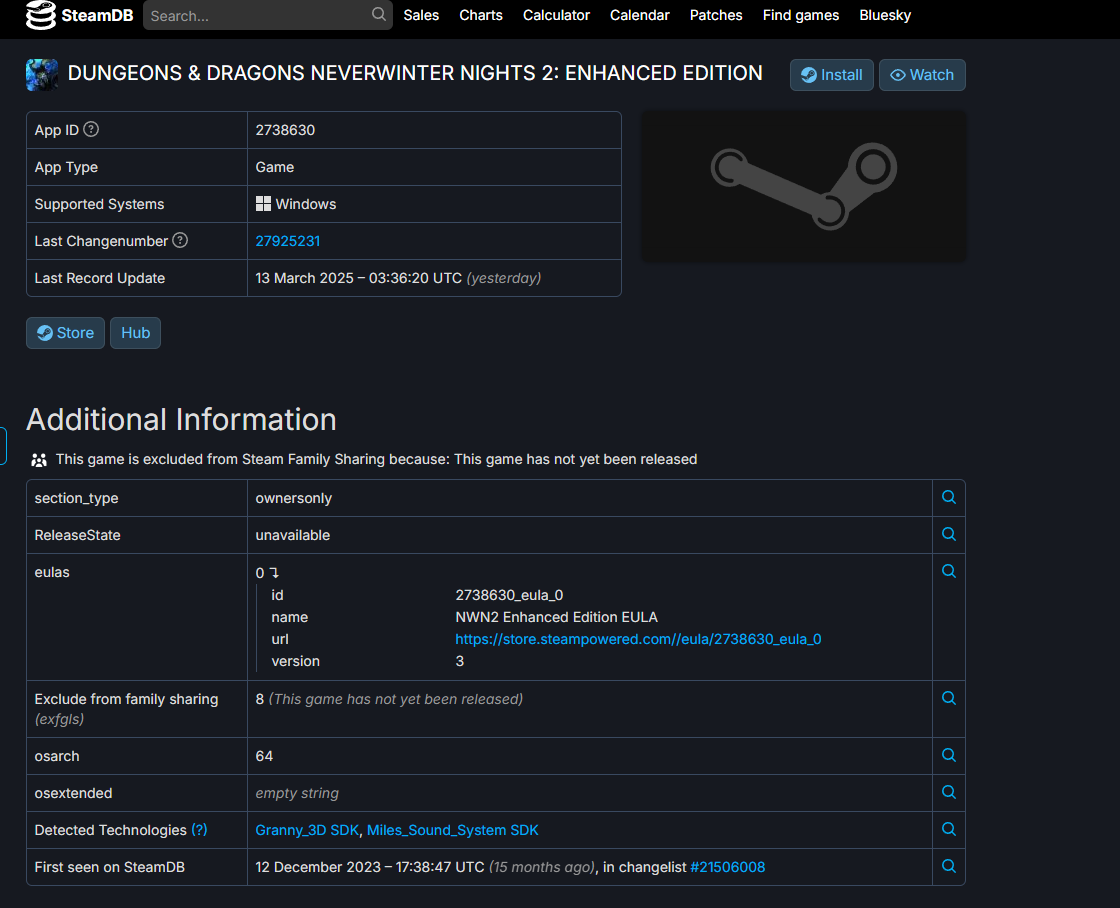This screenshot has width=1120, height=908.
Task: Click the App ID help question mark
Action: pyautogui.click(x=91, y=129)
